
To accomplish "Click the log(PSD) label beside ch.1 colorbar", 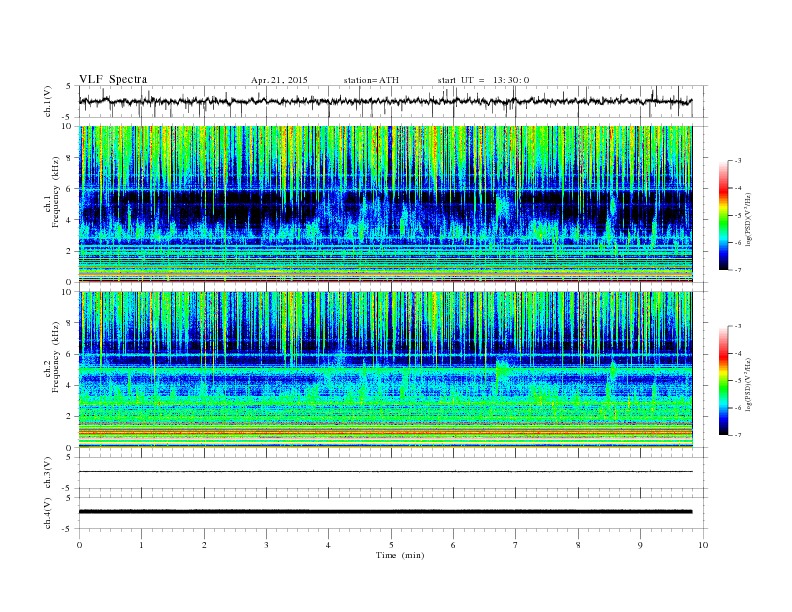I will tap(749, 219).
